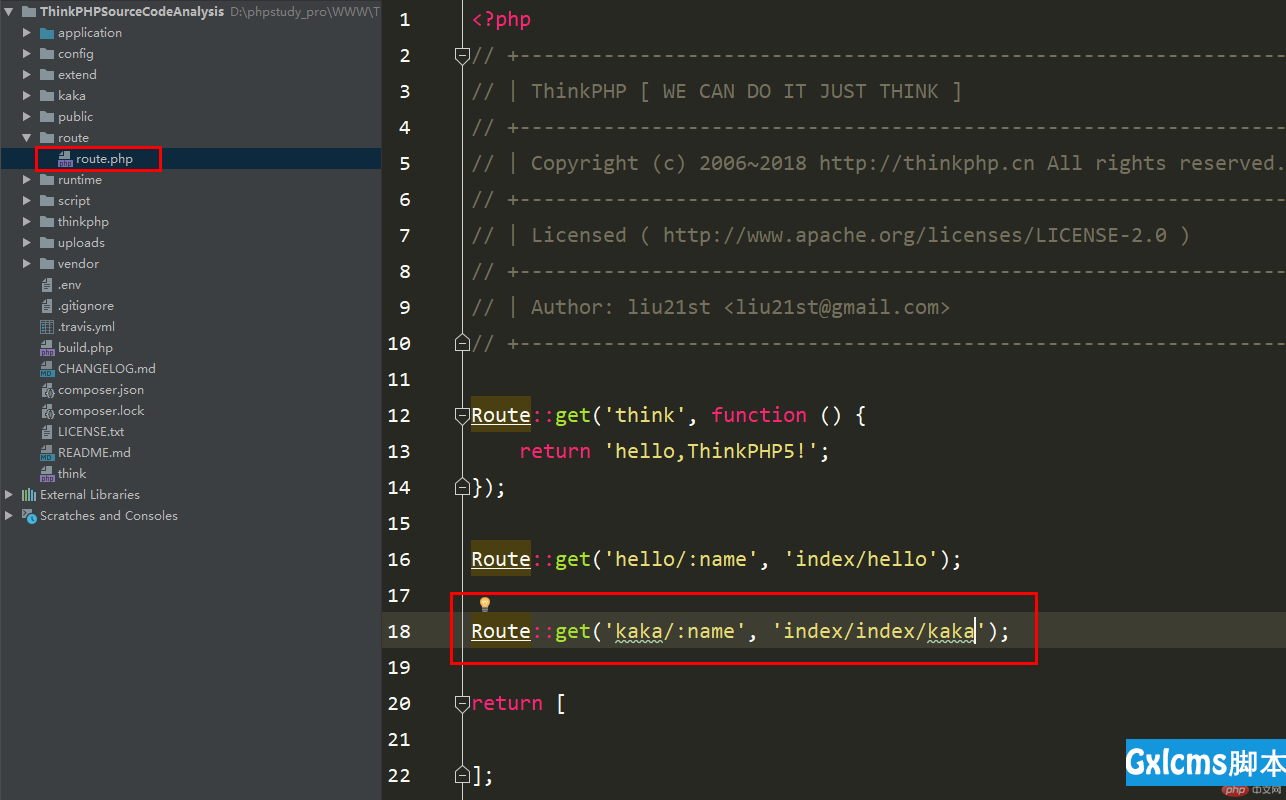Fold the comment block at line 2

(462, 56)
